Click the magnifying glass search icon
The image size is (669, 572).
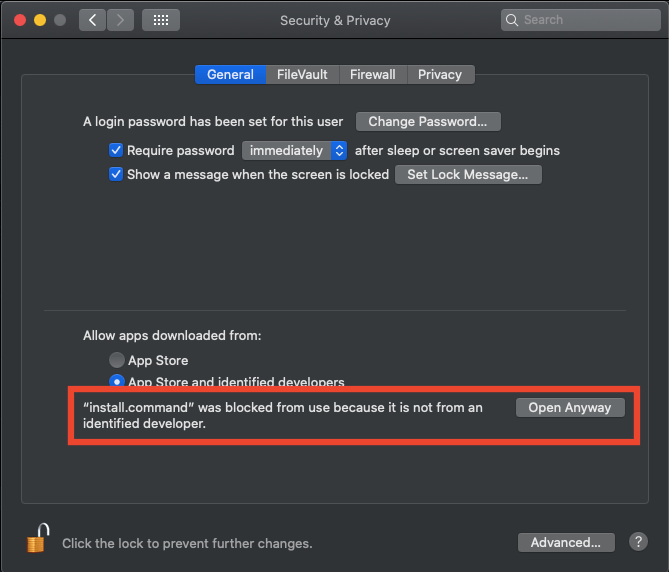coord(513,20)
